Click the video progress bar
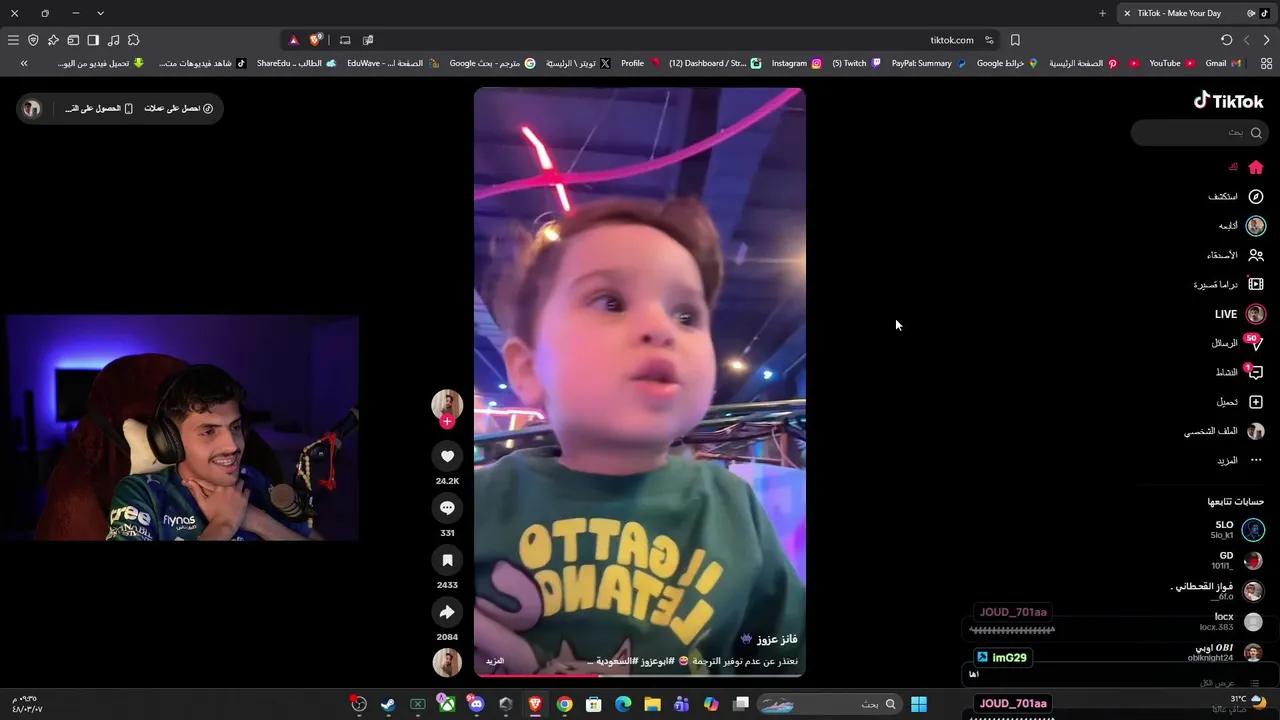 pos(639,676)
